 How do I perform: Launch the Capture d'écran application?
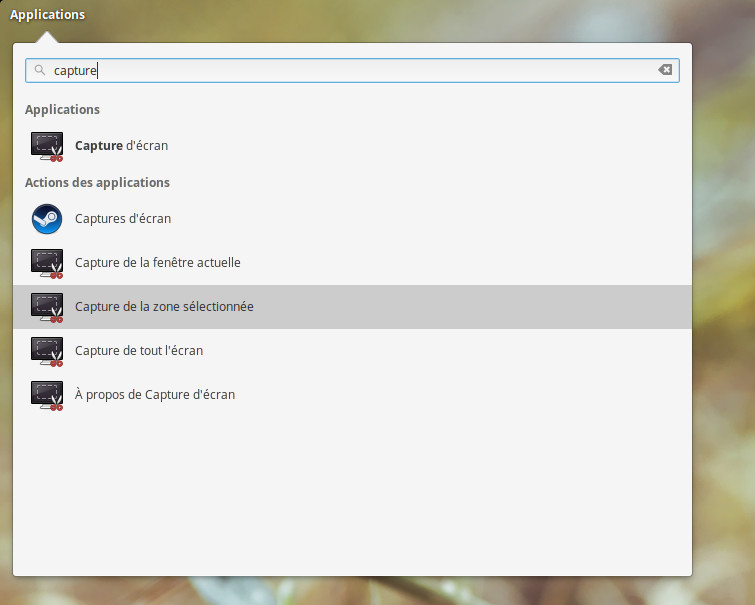click(121, 146)
